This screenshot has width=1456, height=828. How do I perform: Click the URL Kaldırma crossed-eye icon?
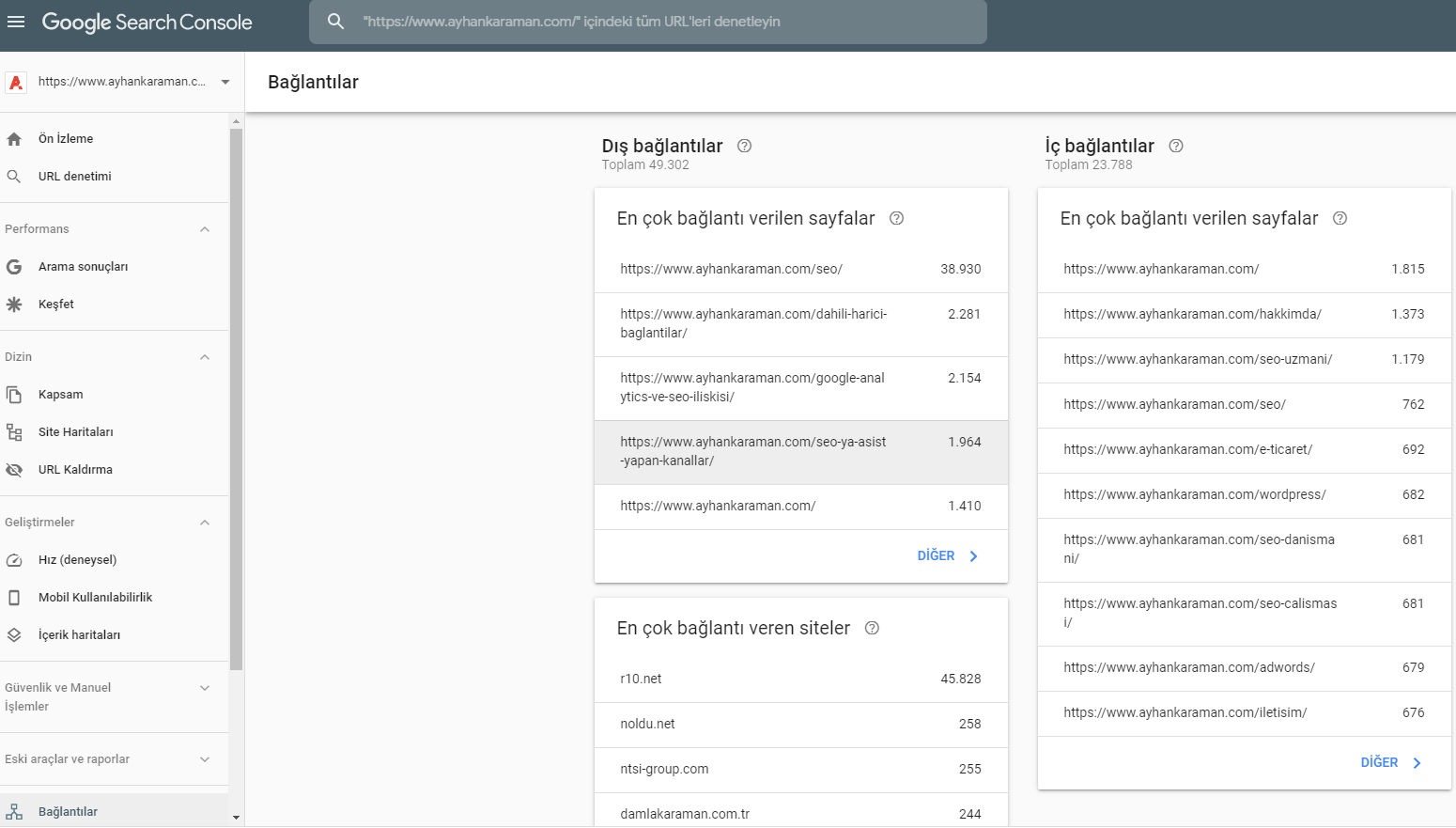(14, 470)
